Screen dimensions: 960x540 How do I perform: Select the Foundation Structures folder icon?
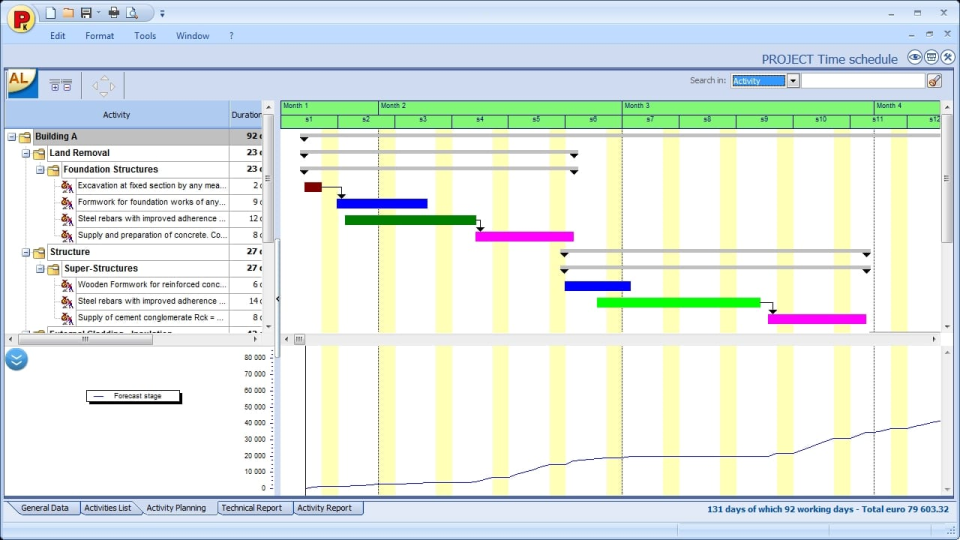53,170
